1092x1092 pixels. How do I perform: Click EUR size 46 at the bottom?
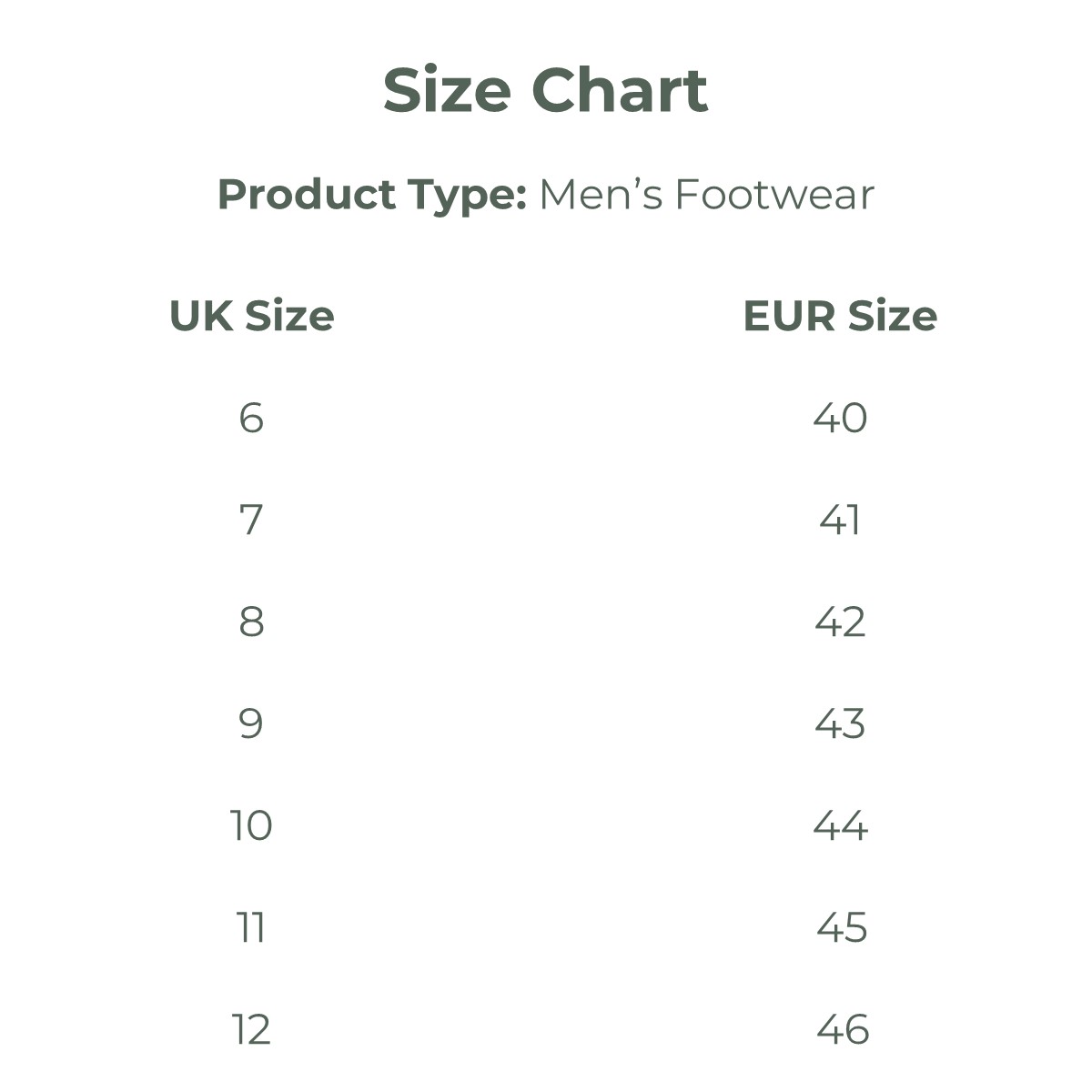coord(842,1029)
